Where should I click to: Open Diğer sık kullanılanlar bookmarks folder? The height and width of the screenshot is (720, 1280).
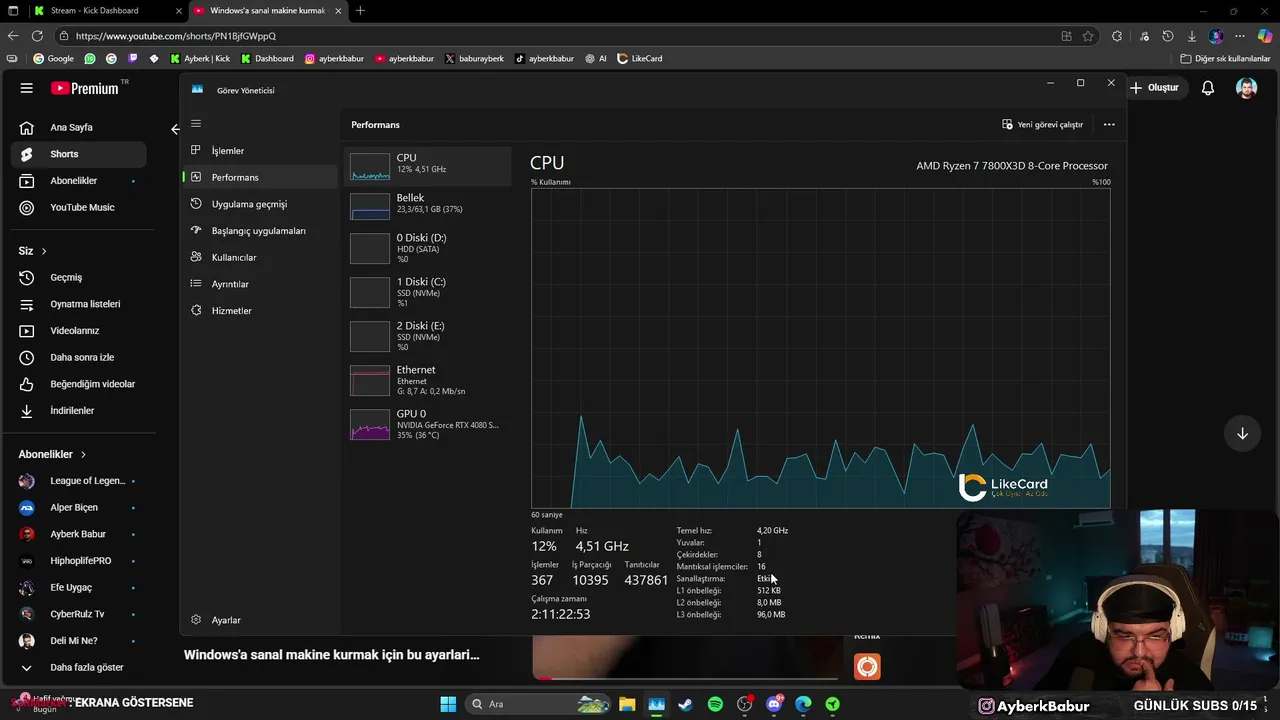pyautogui.click(x=1225, y=59)
